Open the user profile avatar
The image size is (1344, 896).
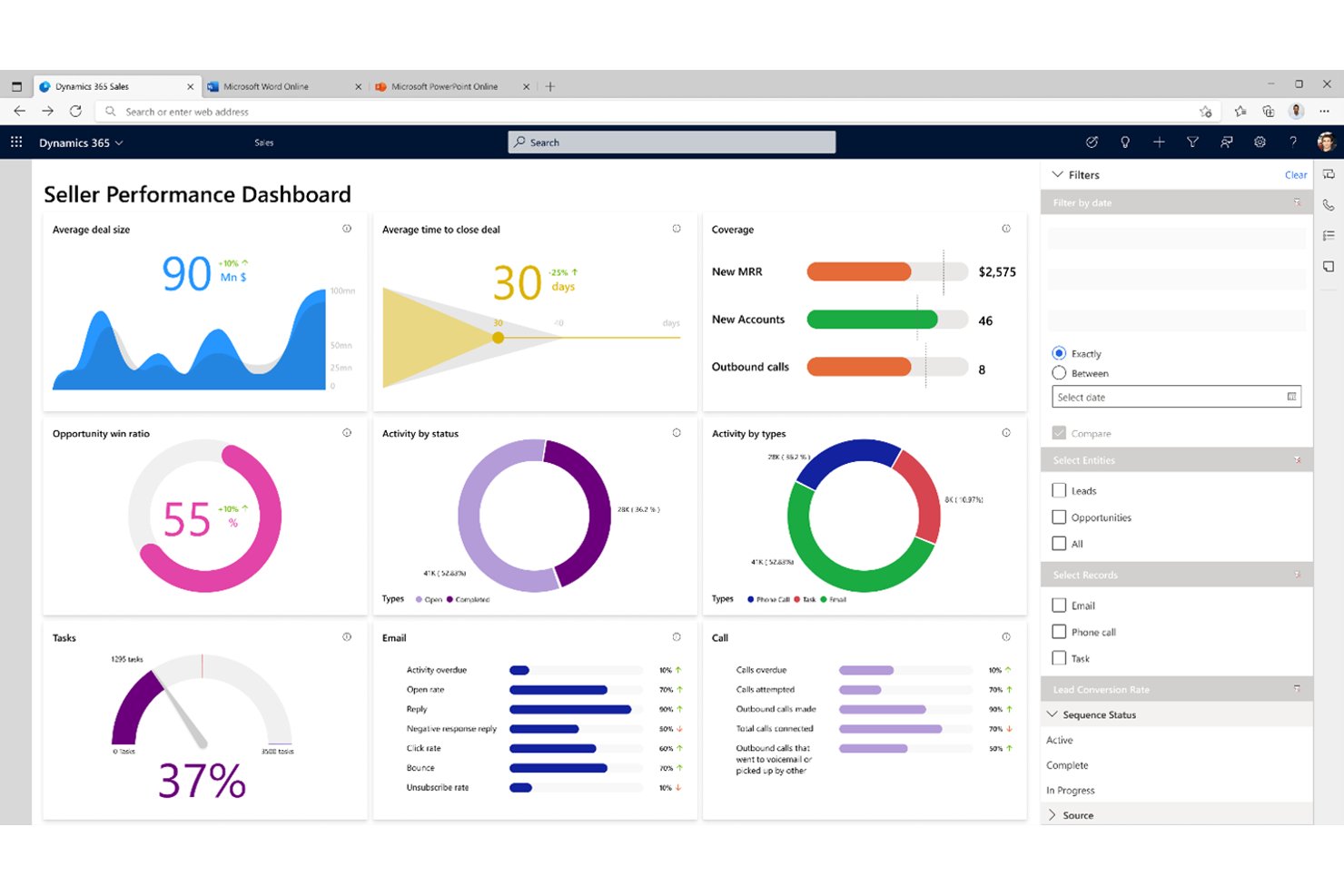point(1326,143)
